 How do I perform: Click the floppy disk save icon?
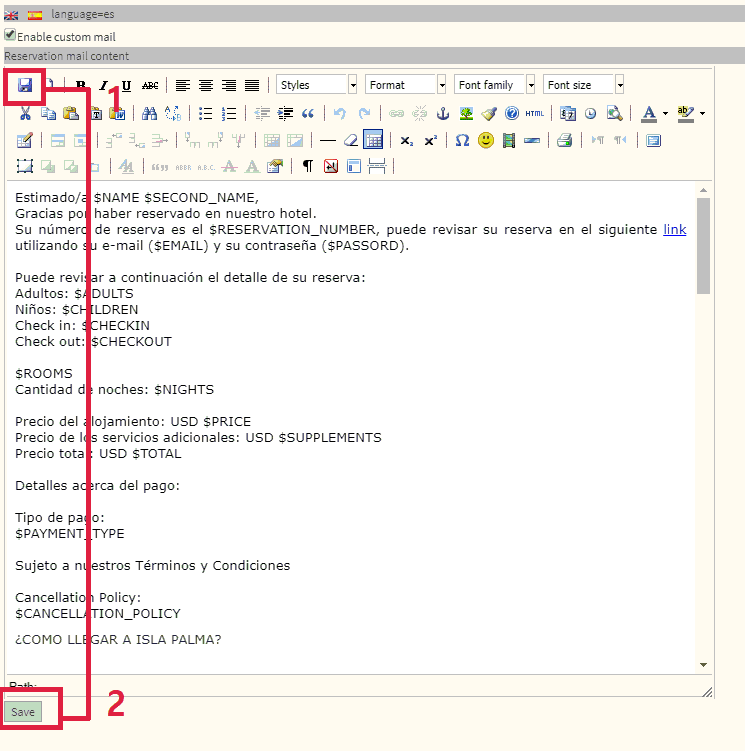(x=24, y=86)
